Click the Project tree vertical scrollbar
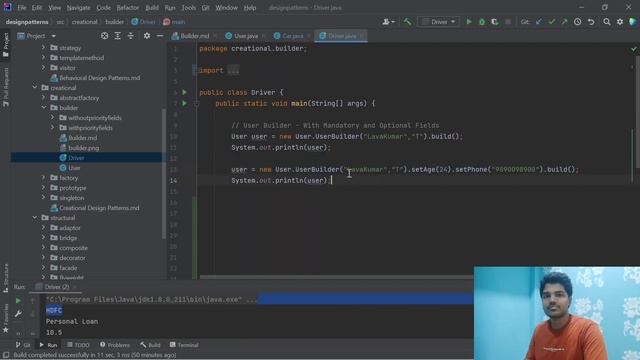The image size is (640, 360). [164, 173]
